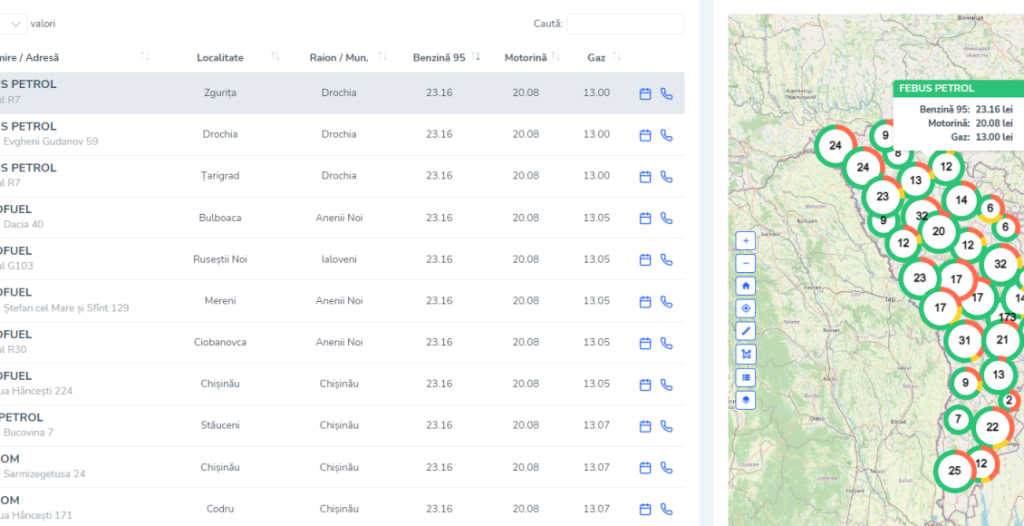
Task: Click the map cluster marker labeled 31
Action: coord(964,340)
